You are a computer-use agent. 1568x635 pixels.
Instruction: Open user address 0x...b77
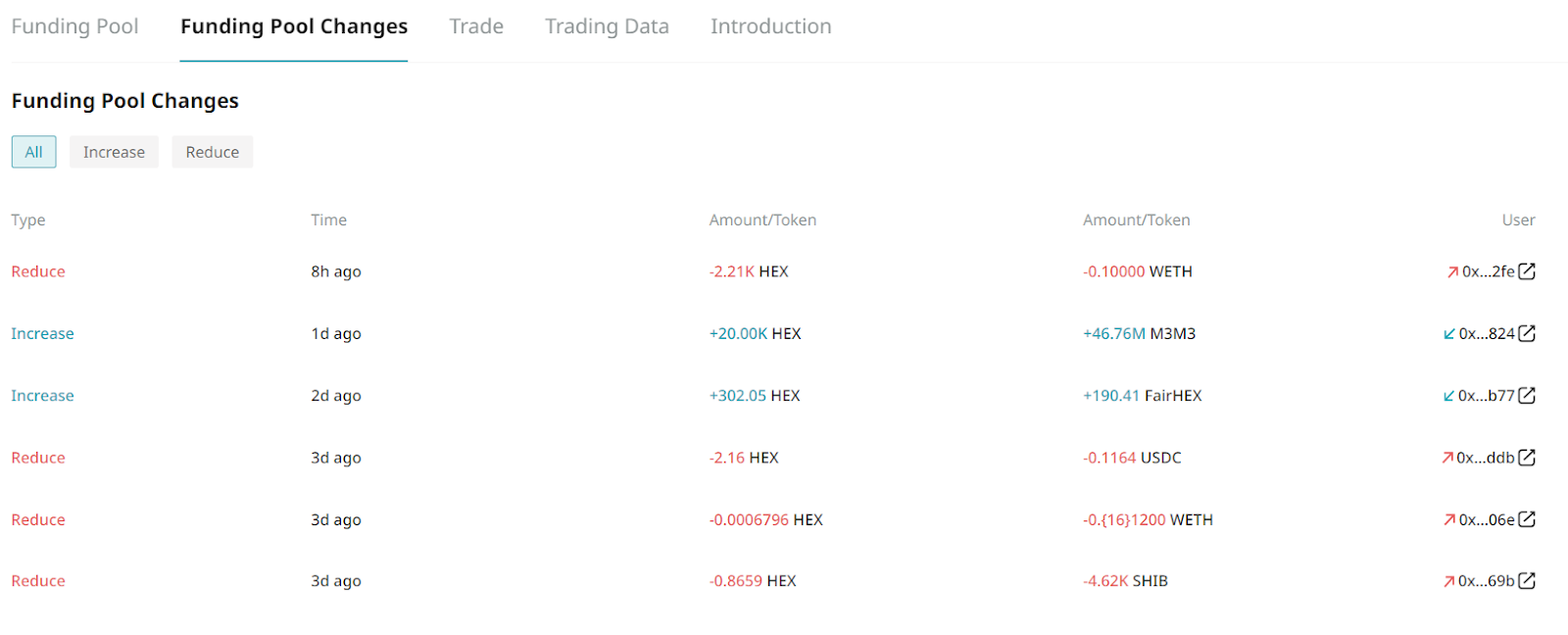pos(1486,396)
